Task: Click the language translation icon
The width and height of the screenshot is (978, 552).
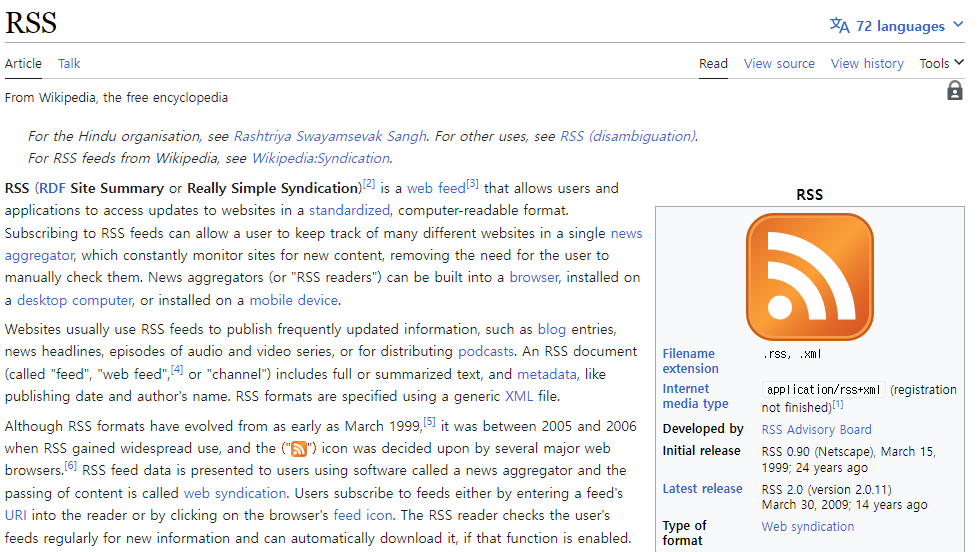Action: point(839,26)
